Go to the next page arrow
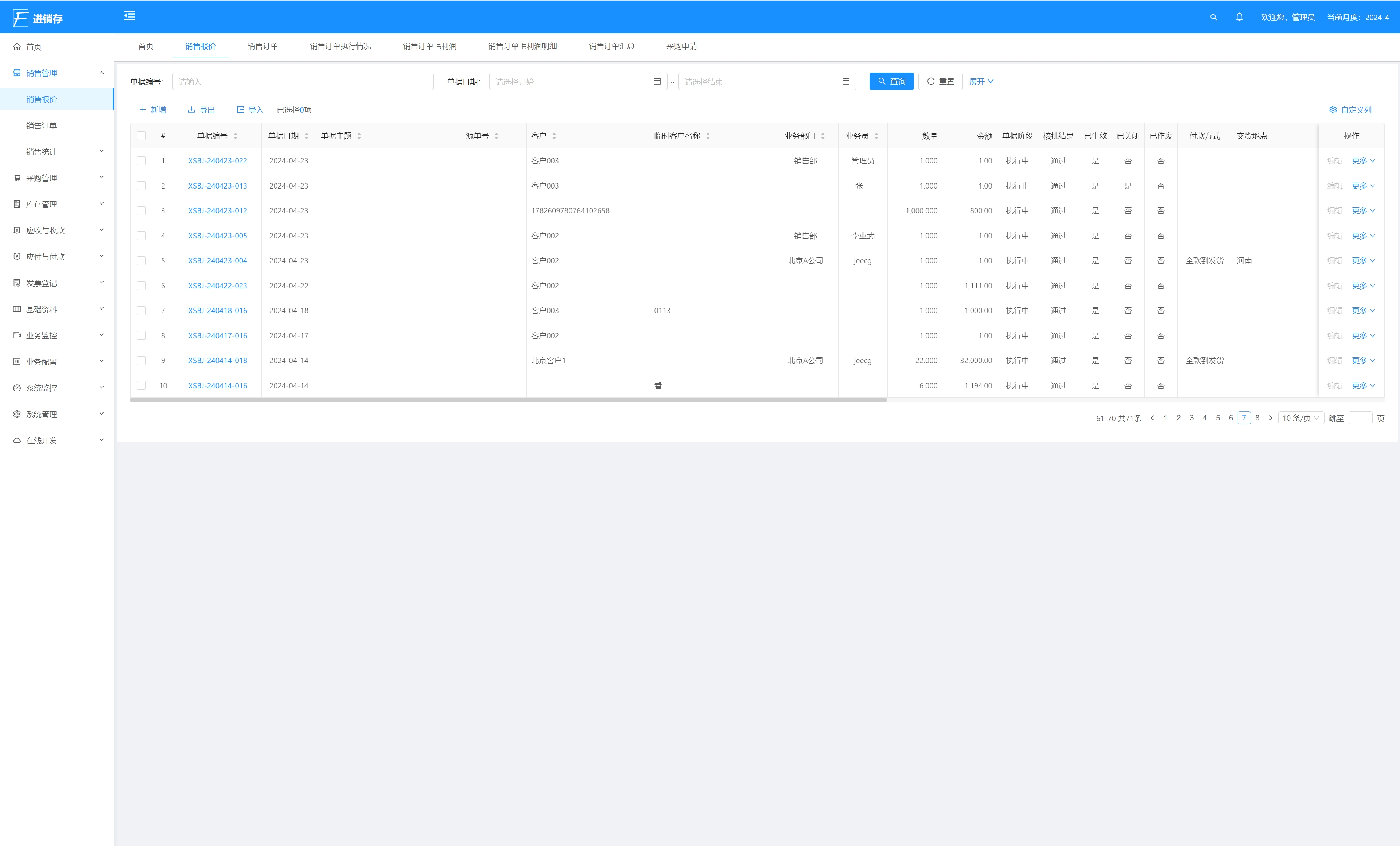This screenshot has width=1400, height=846. click(x=1271, y=418)
